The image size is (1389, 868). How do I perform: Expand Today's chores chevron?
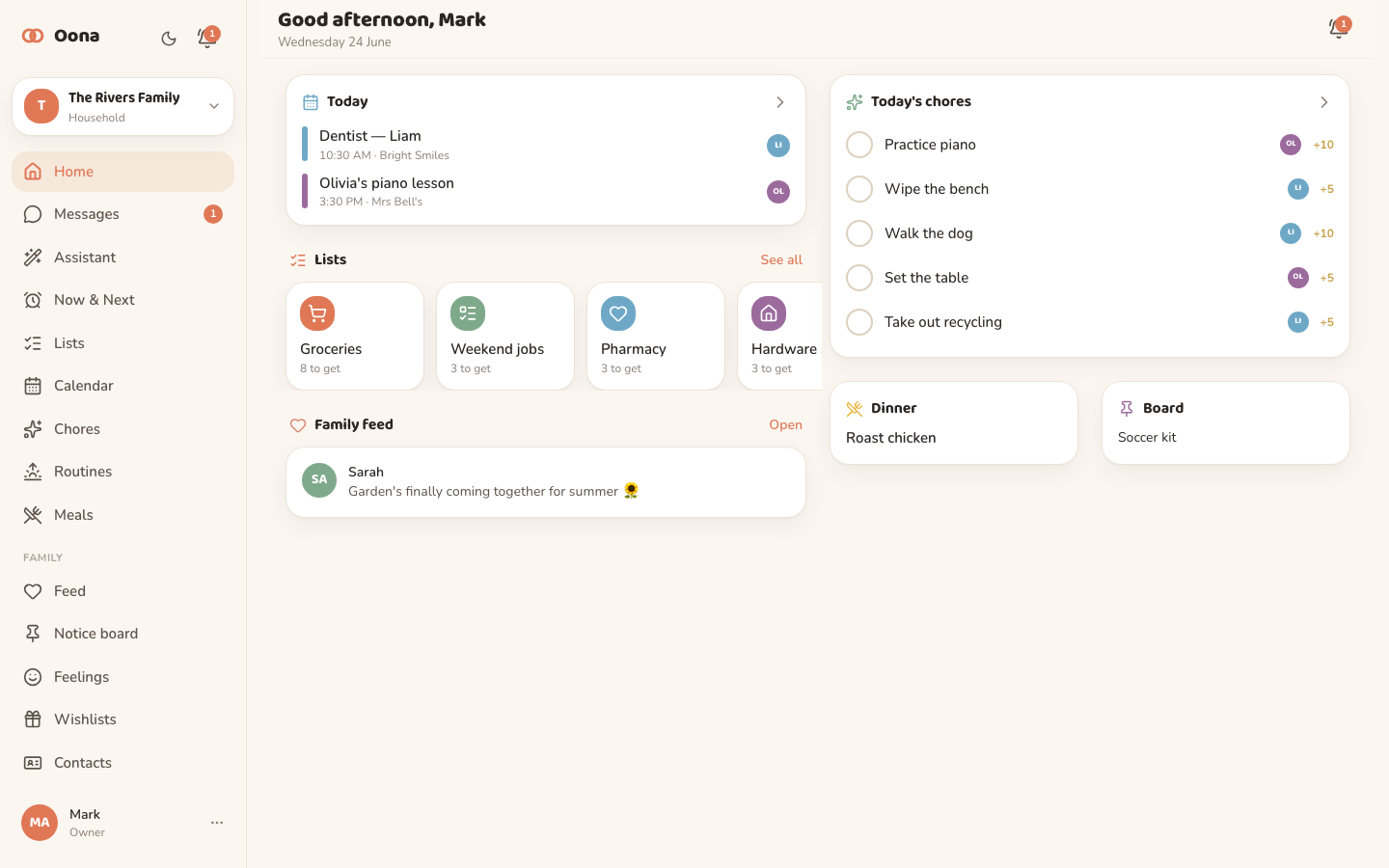pyautogui.click(x=1324, y=102)
